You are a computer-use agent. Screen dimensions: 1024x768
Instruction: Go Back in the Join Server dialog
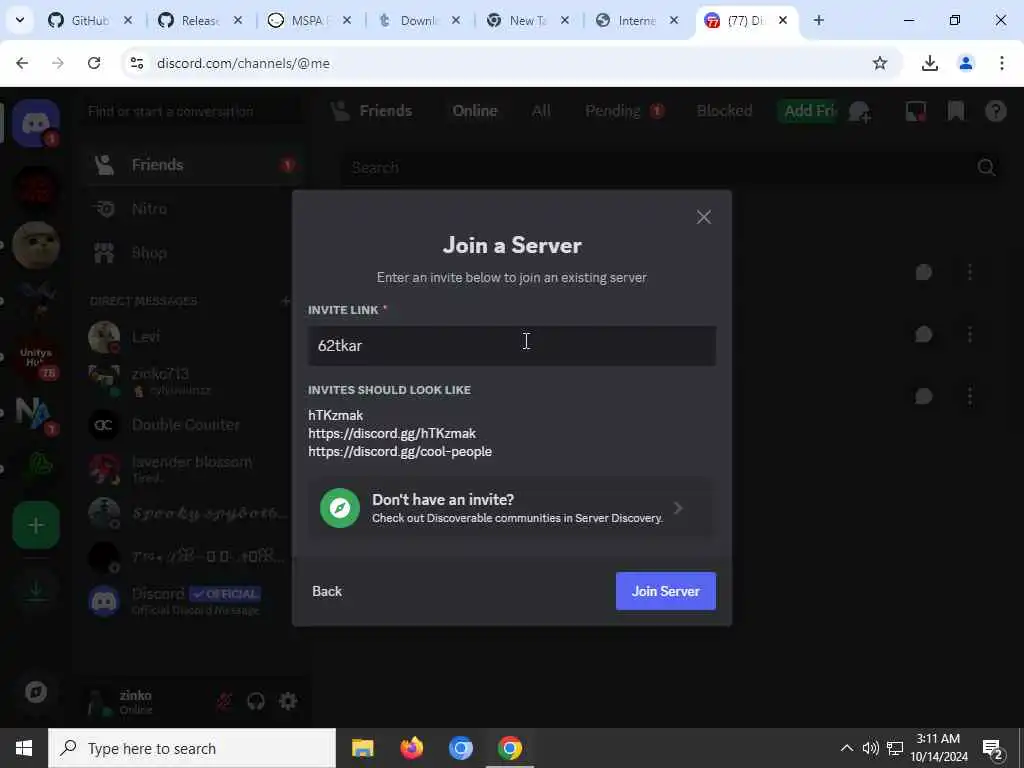327,591
